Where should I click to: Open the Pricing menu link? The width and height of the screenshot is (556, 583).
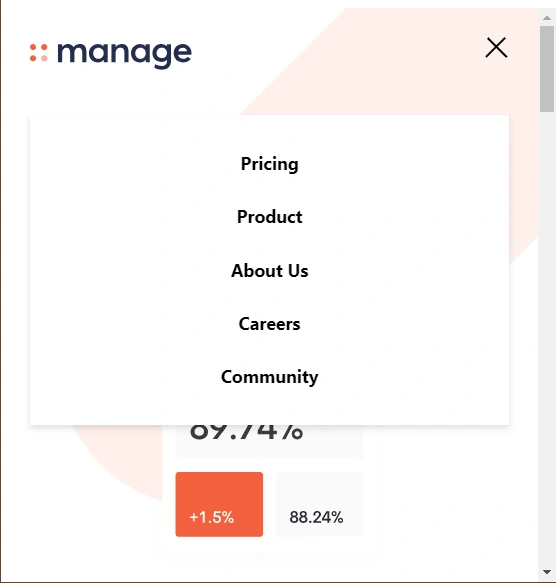(270, 164)
